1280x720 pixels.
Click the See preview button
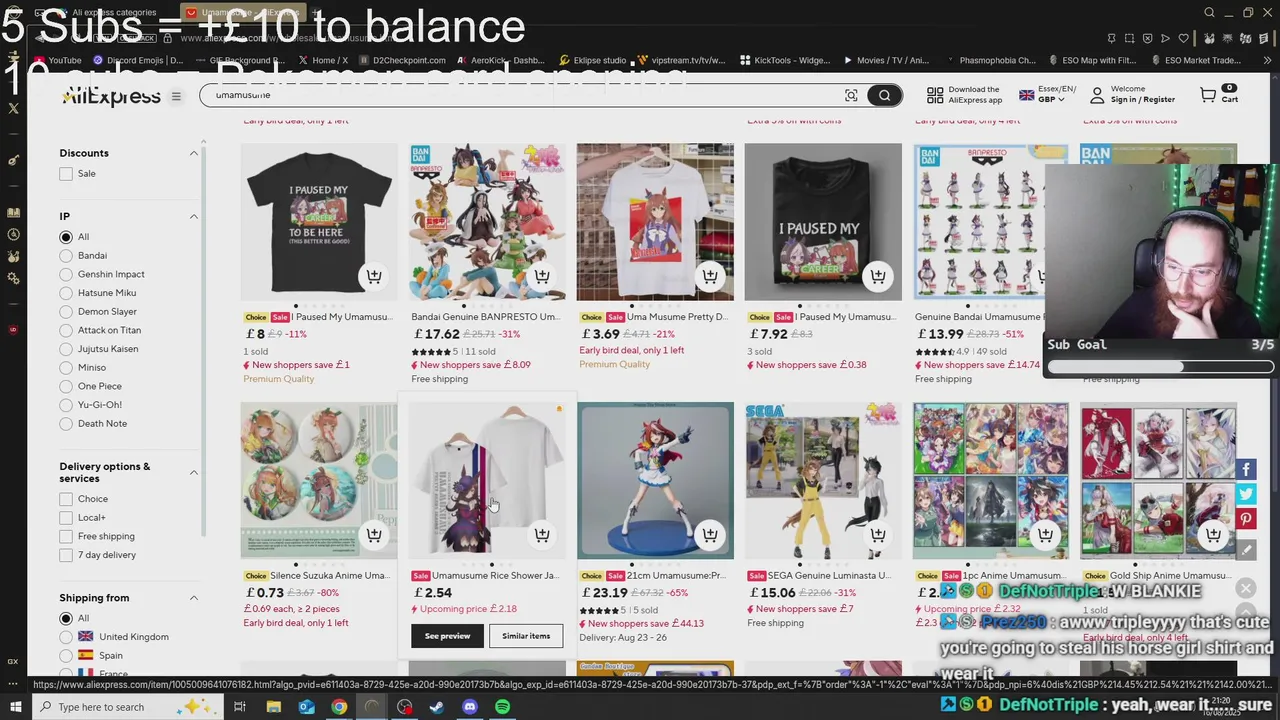(x=447, y=636)
